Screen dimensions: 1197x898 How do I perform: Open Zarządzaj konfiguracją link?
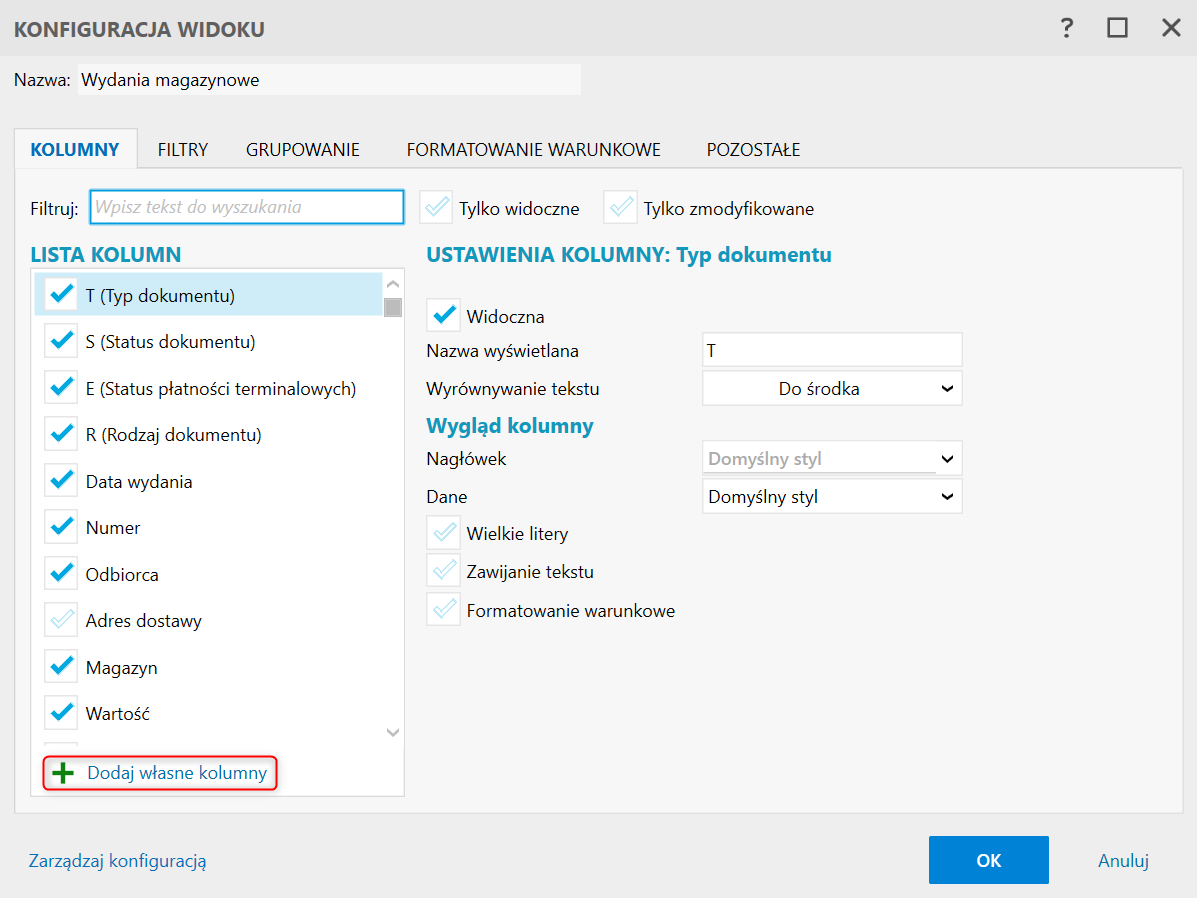point(118,860)
